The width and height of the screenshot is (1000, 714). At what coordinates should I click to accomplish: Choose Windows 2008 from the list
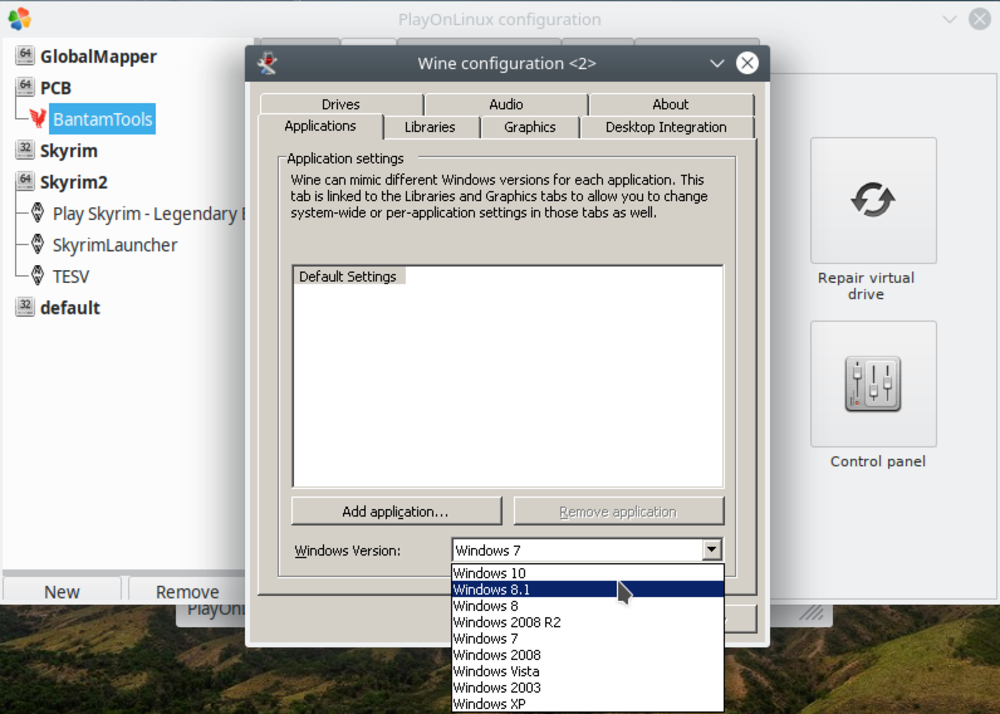tap(587, 655)
